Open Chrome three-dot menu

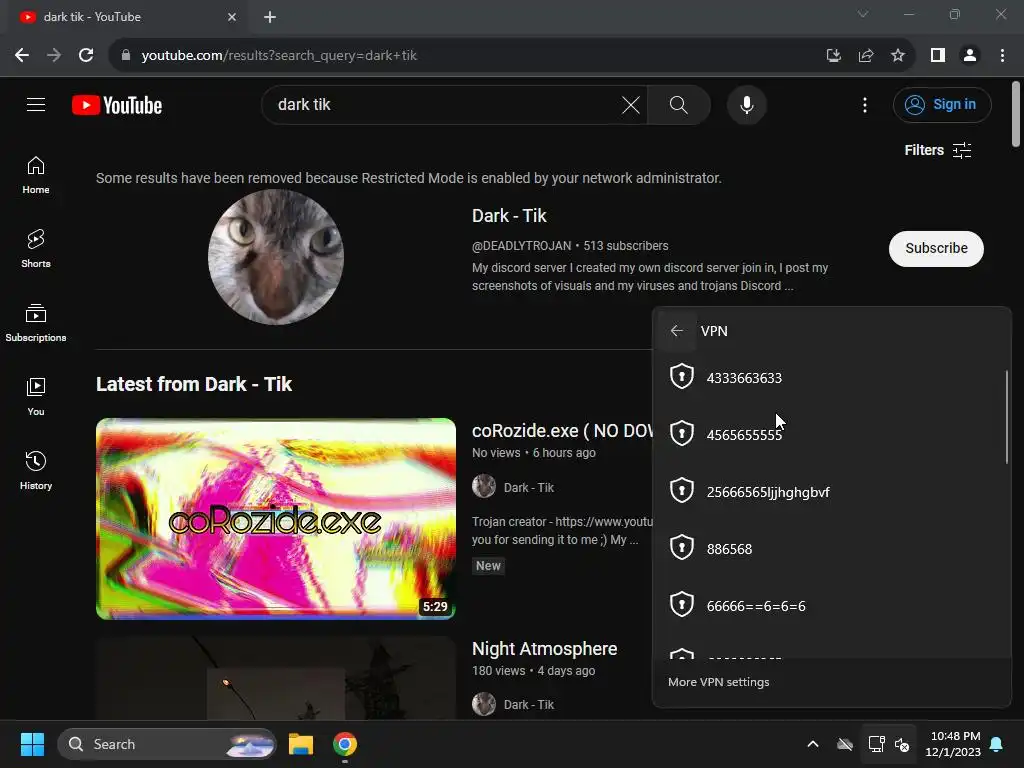[1002, 56]
